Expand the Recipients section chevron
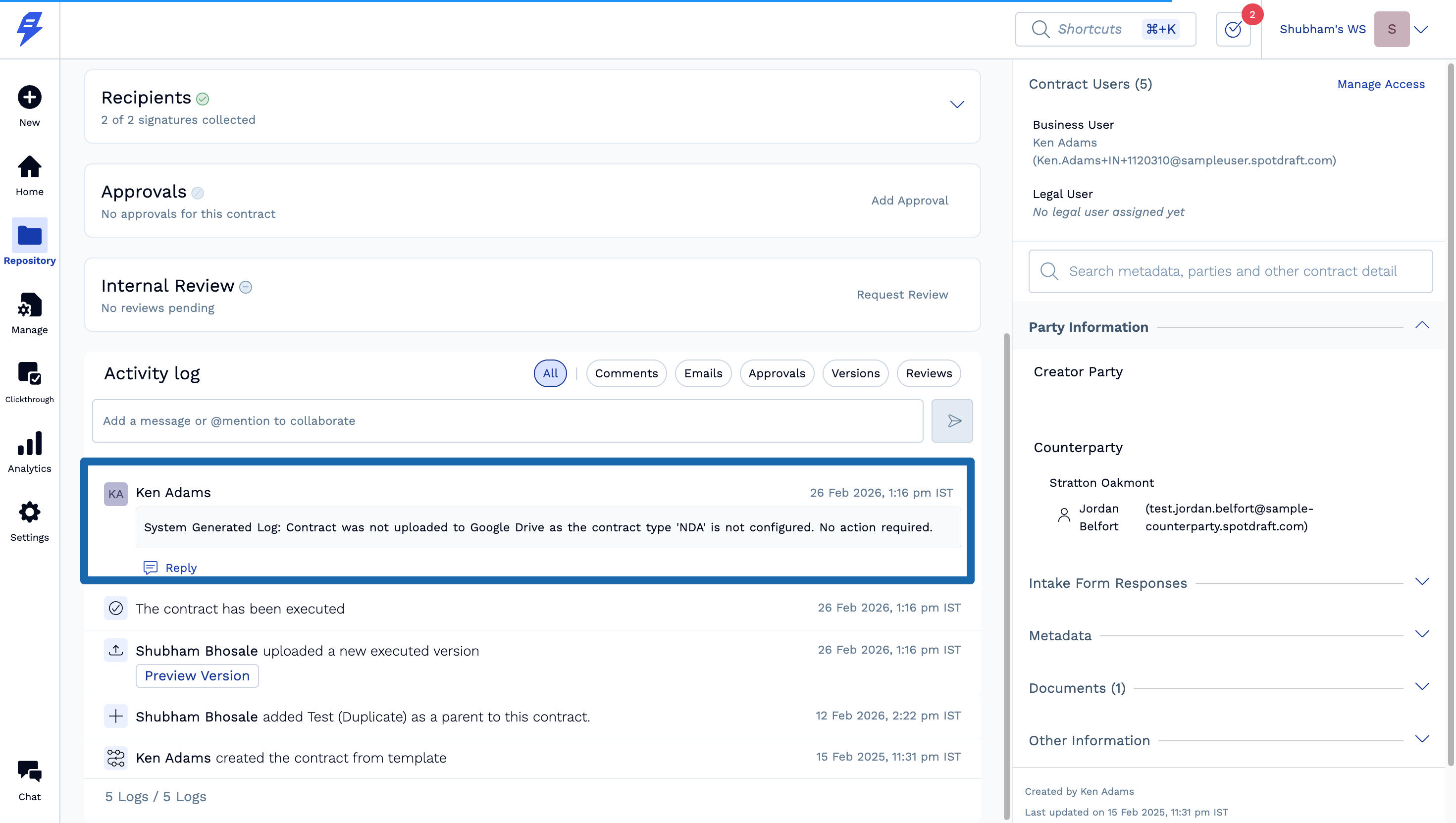 pos(956,104)
